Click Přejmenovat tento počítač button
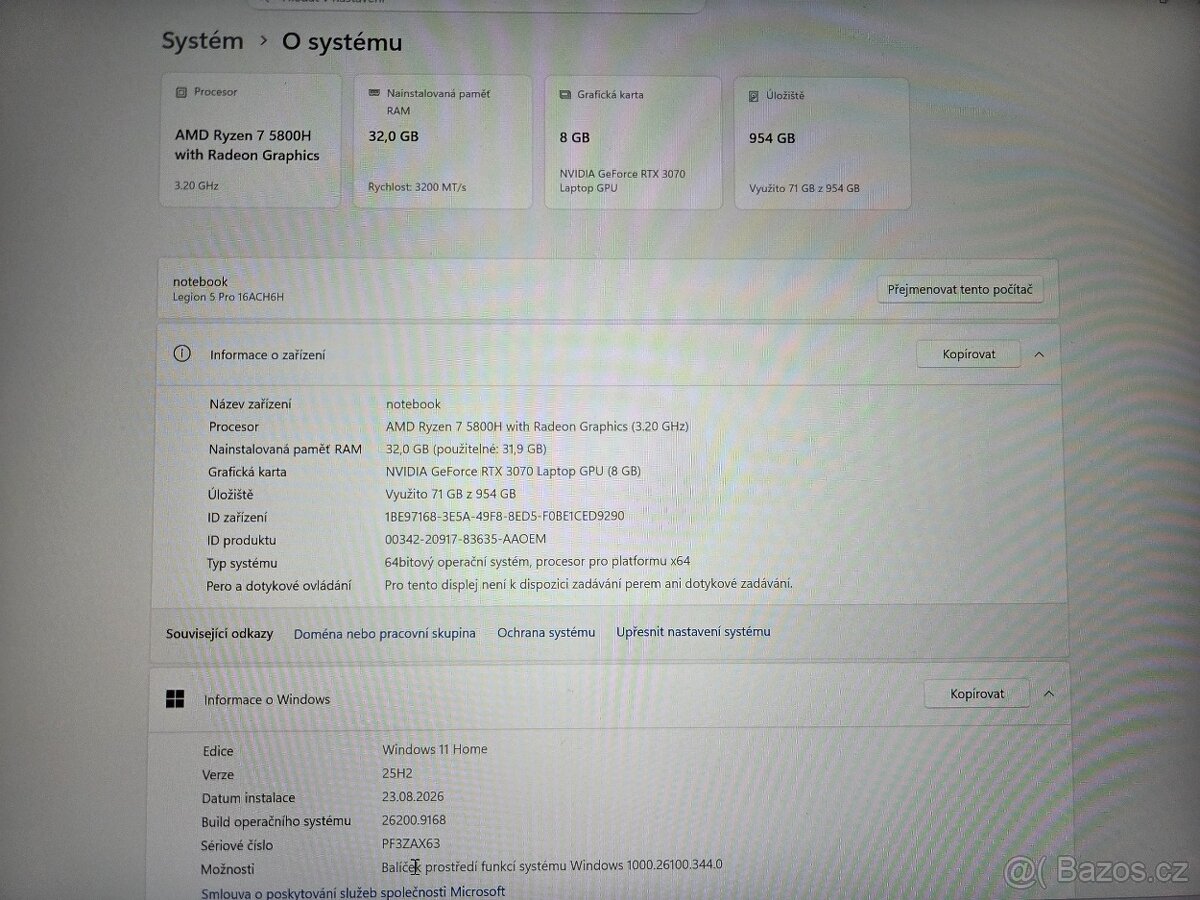The height and width of the screenshot is (900, 1200). pos(961,290)
